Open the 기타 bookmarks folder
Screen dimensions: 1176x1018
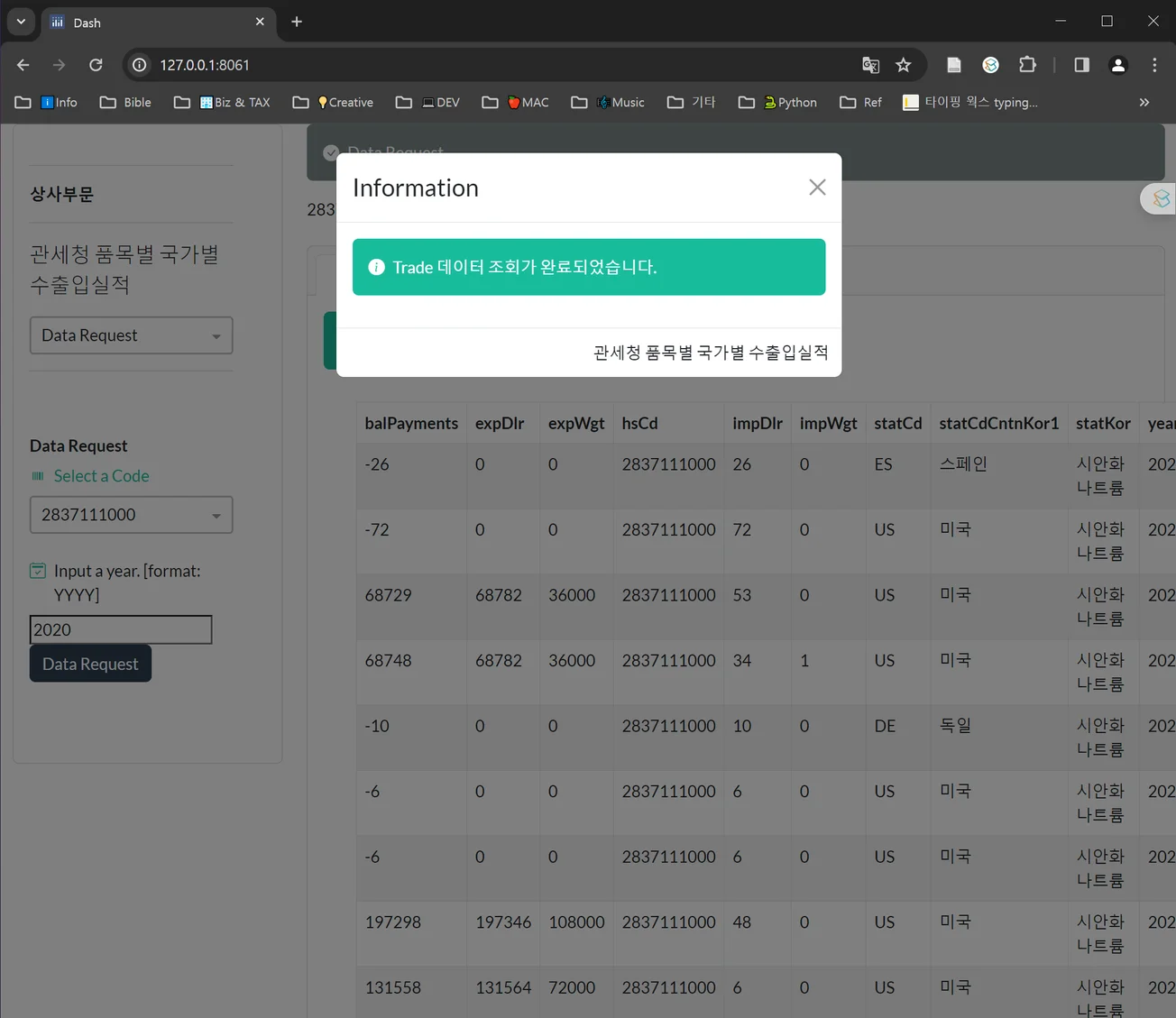pos(692,102)
